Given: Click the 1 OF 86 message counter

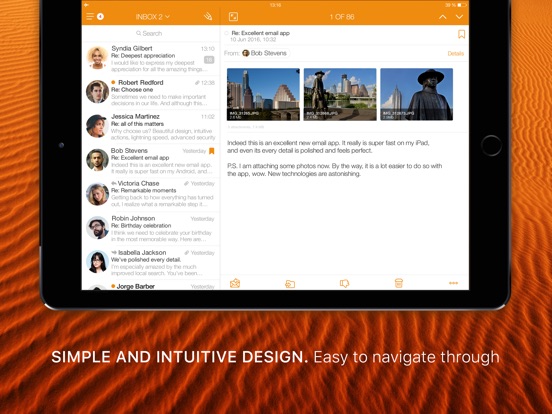Looking at the screenshot, I should (x=341, y=17).
